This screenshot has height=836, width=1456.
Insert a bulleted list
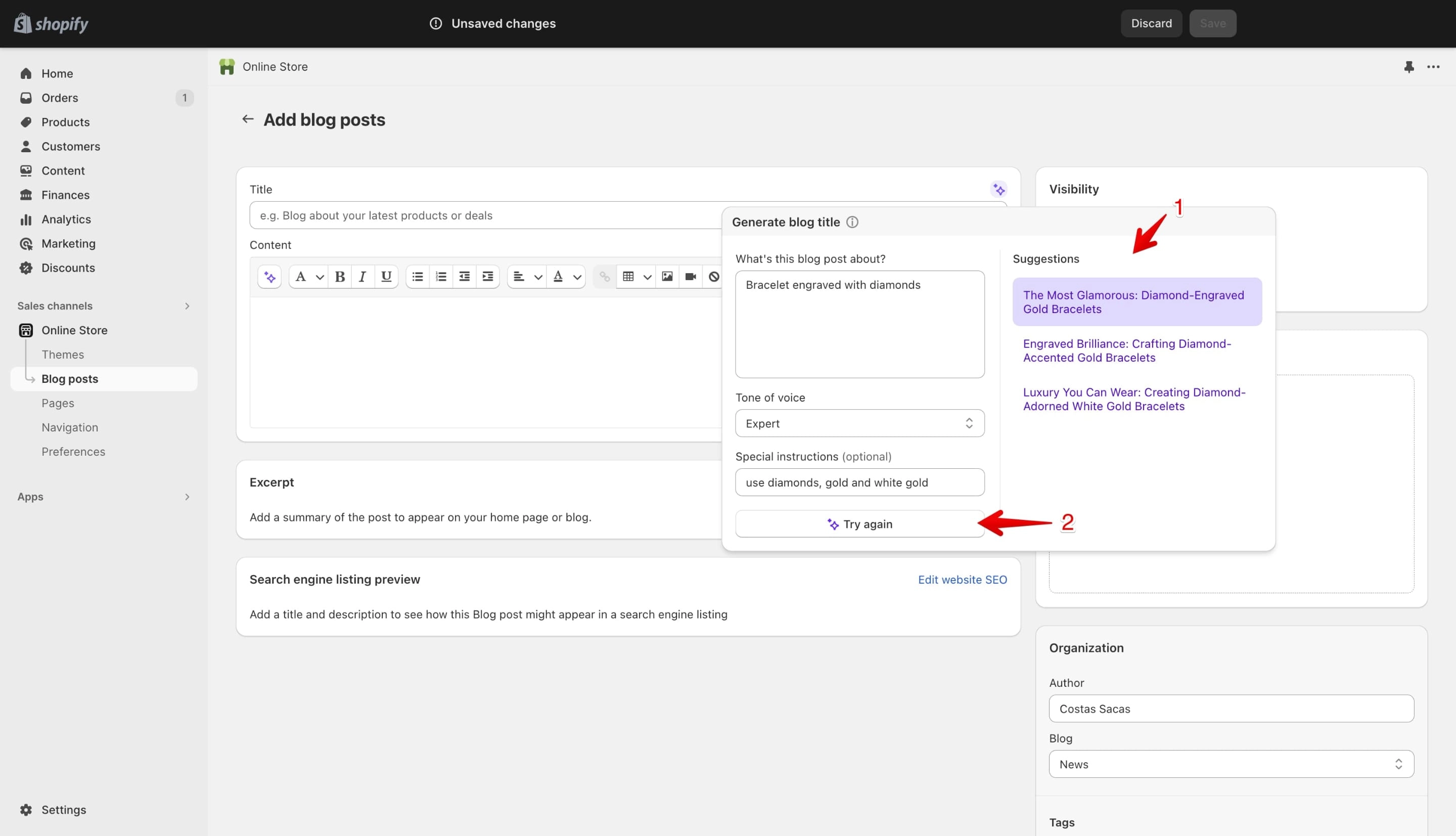pos(418,277)
